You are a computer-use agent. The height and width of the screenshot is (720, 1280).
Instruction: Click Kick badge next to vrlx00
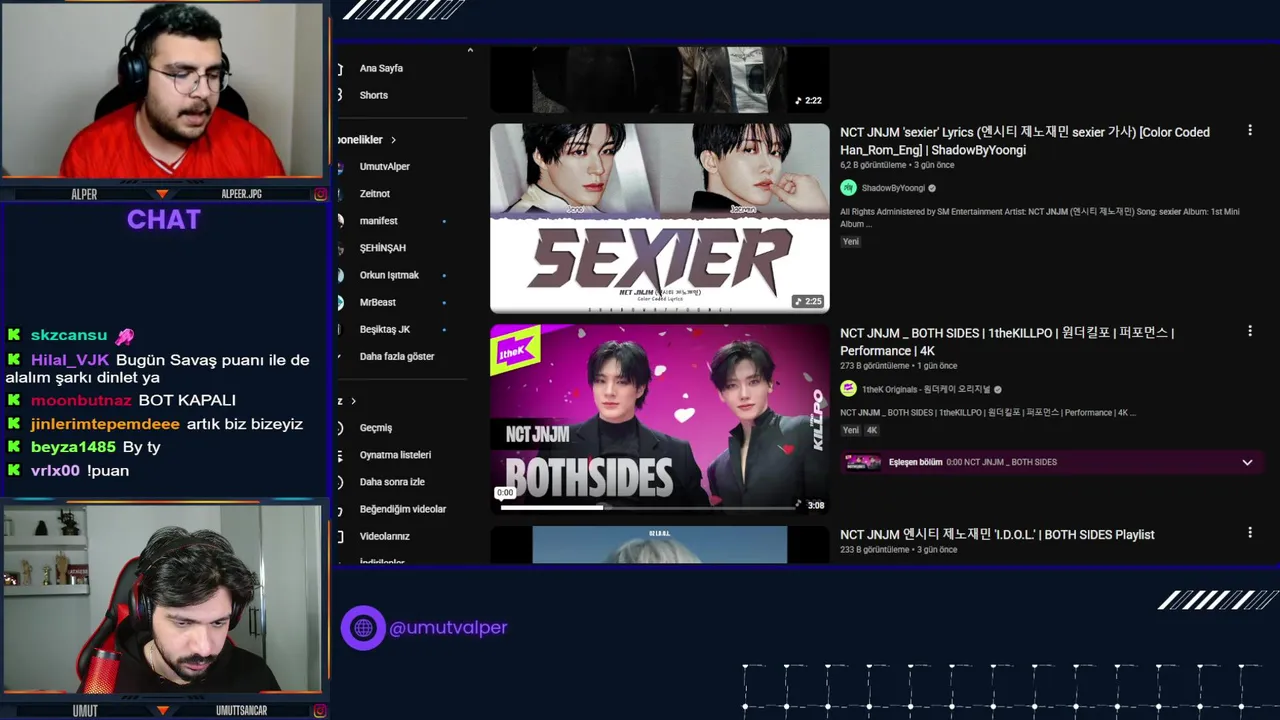click(14, 470)
